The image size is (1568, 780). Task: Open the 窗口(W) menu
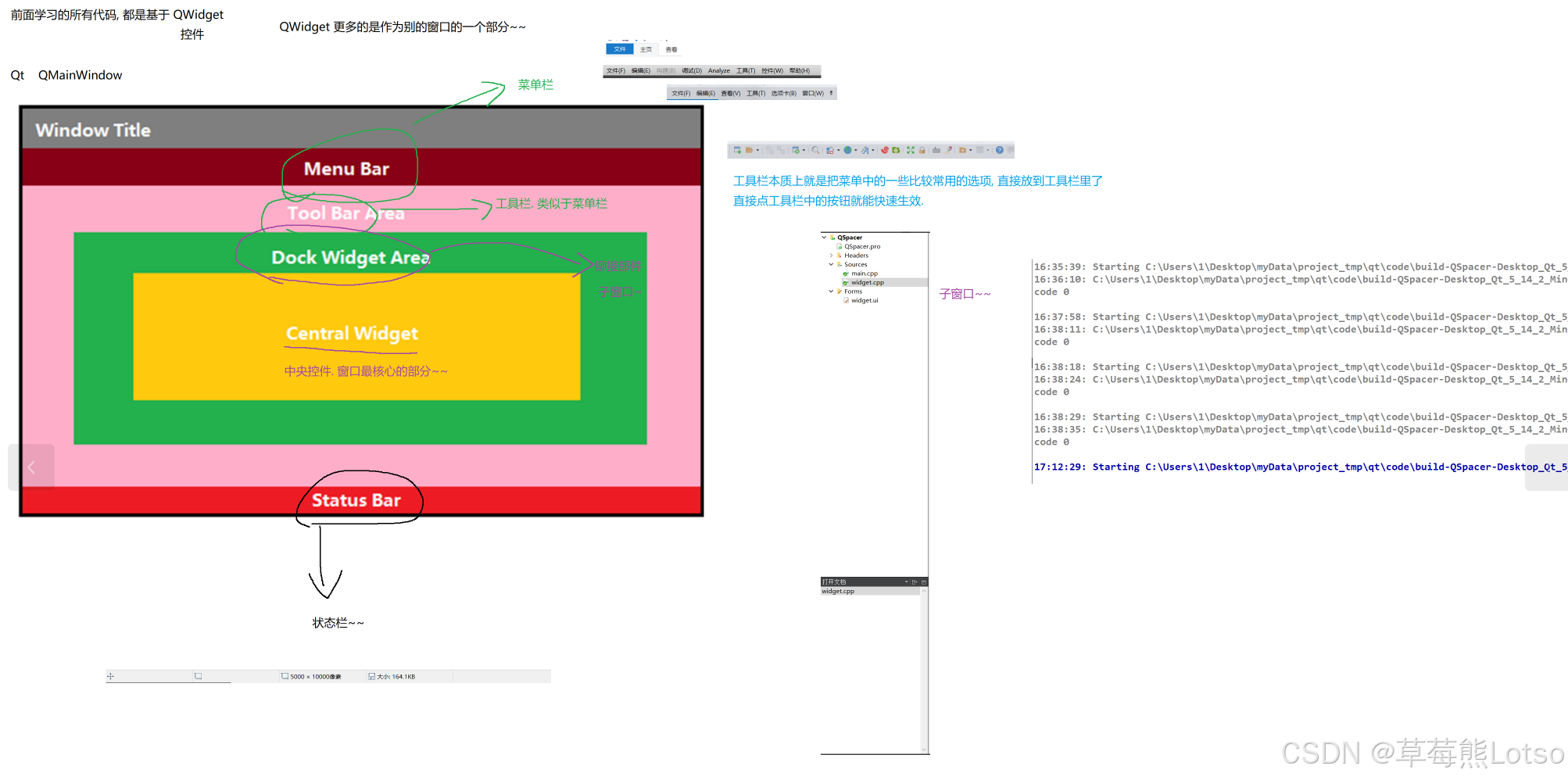coord(813,94)
